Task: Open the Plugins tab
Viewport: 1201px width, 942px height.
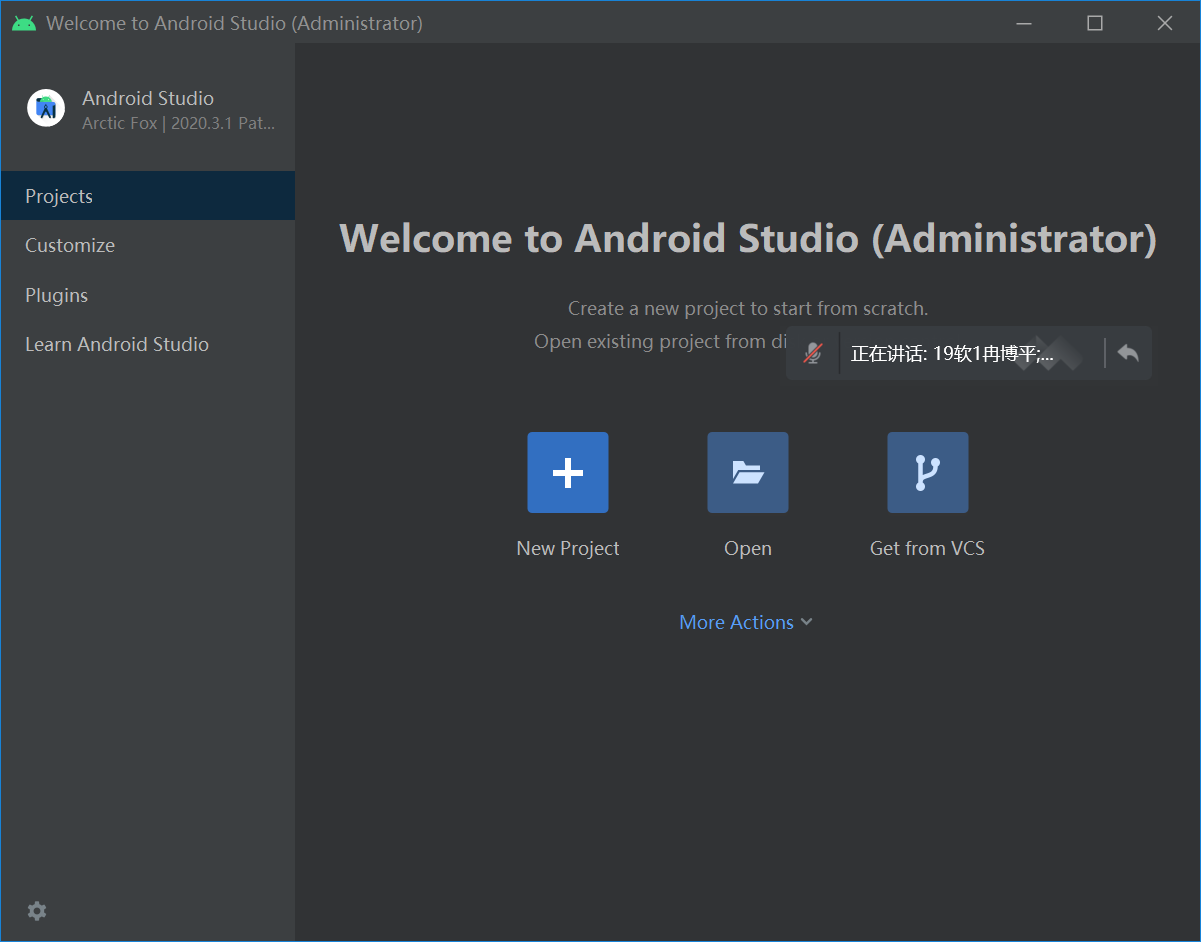Action: click(148, 295)
